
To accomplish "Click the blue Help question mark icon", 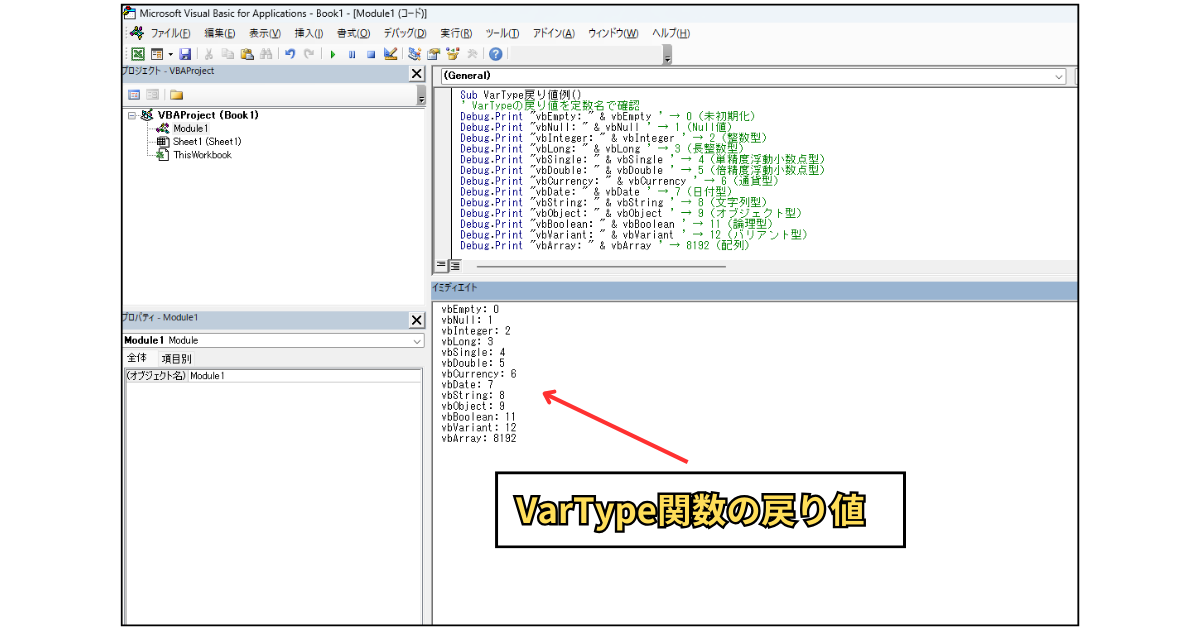I will tap(495, 54).
